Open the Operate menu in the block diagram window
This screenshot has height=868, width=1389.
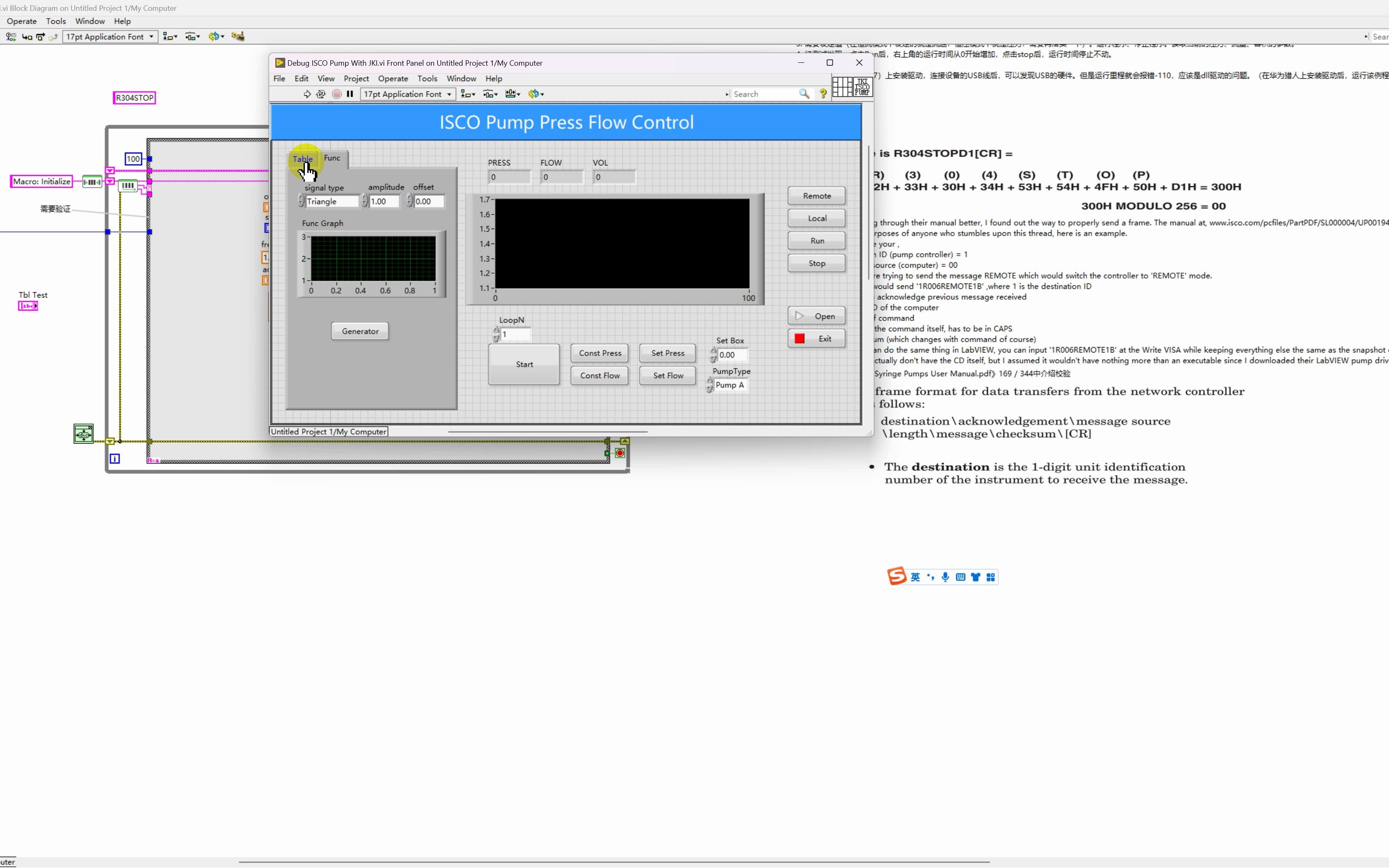click(22, 21)
